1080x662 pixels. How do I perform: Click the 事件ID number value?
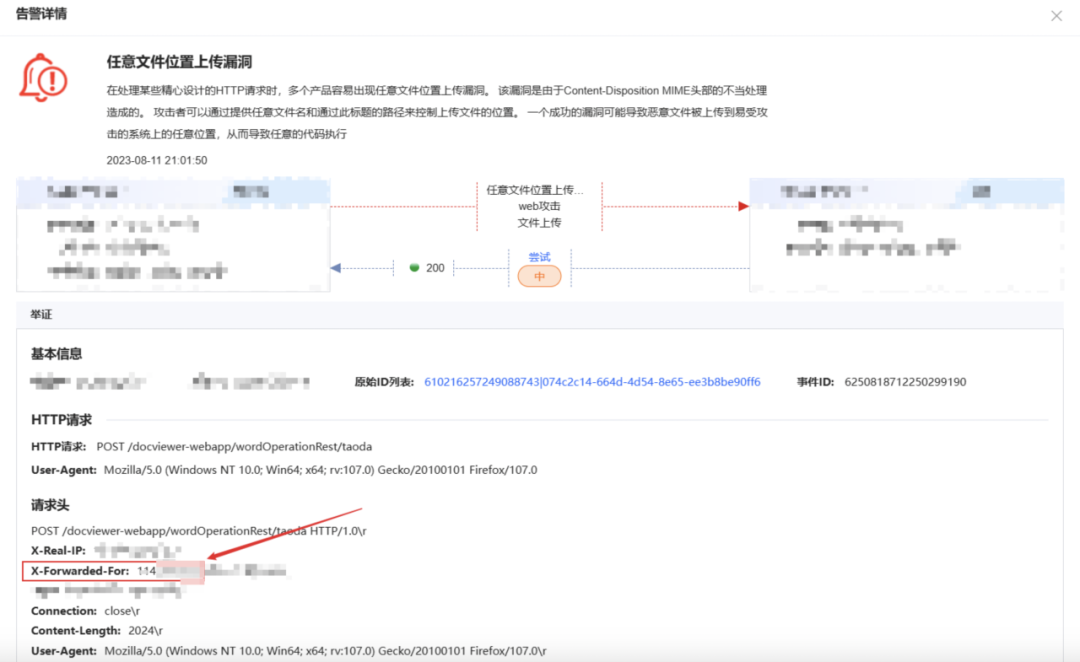(x=905, y=382)
